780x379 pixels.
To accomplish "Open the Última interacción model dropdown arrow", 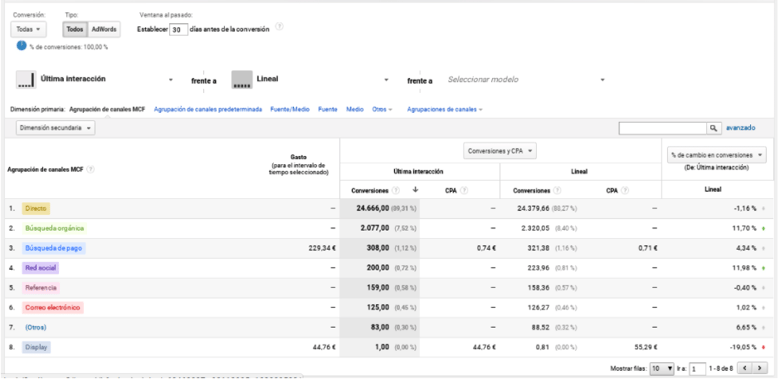I will click(171, 80).
